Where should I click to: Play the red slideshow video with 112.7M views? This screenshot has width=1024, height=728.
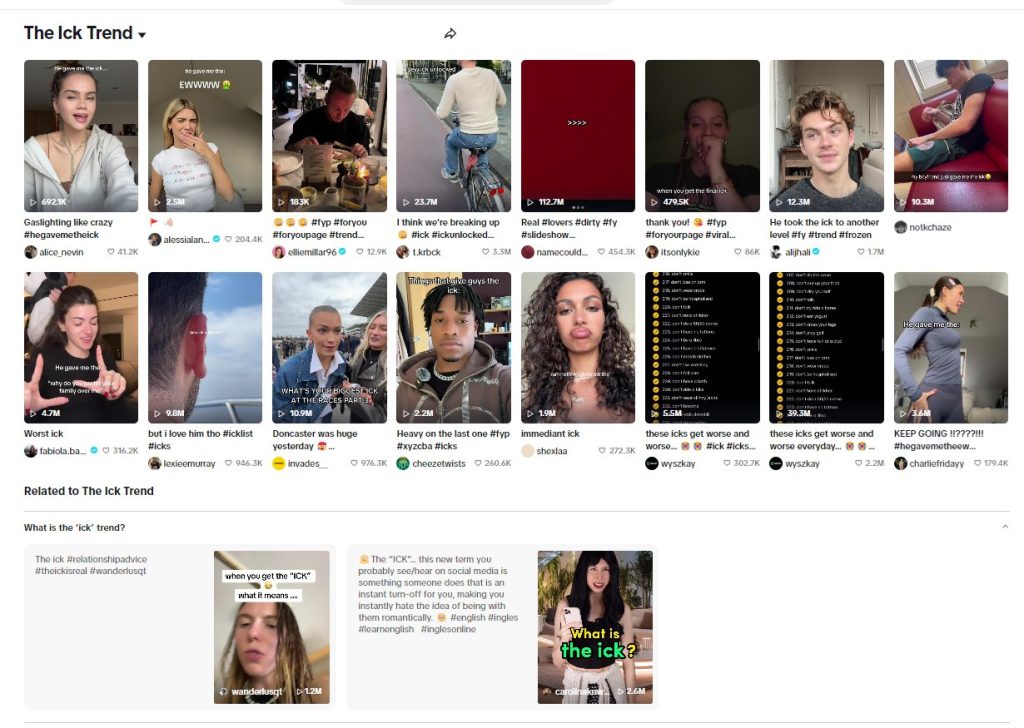tap(578, 136)
